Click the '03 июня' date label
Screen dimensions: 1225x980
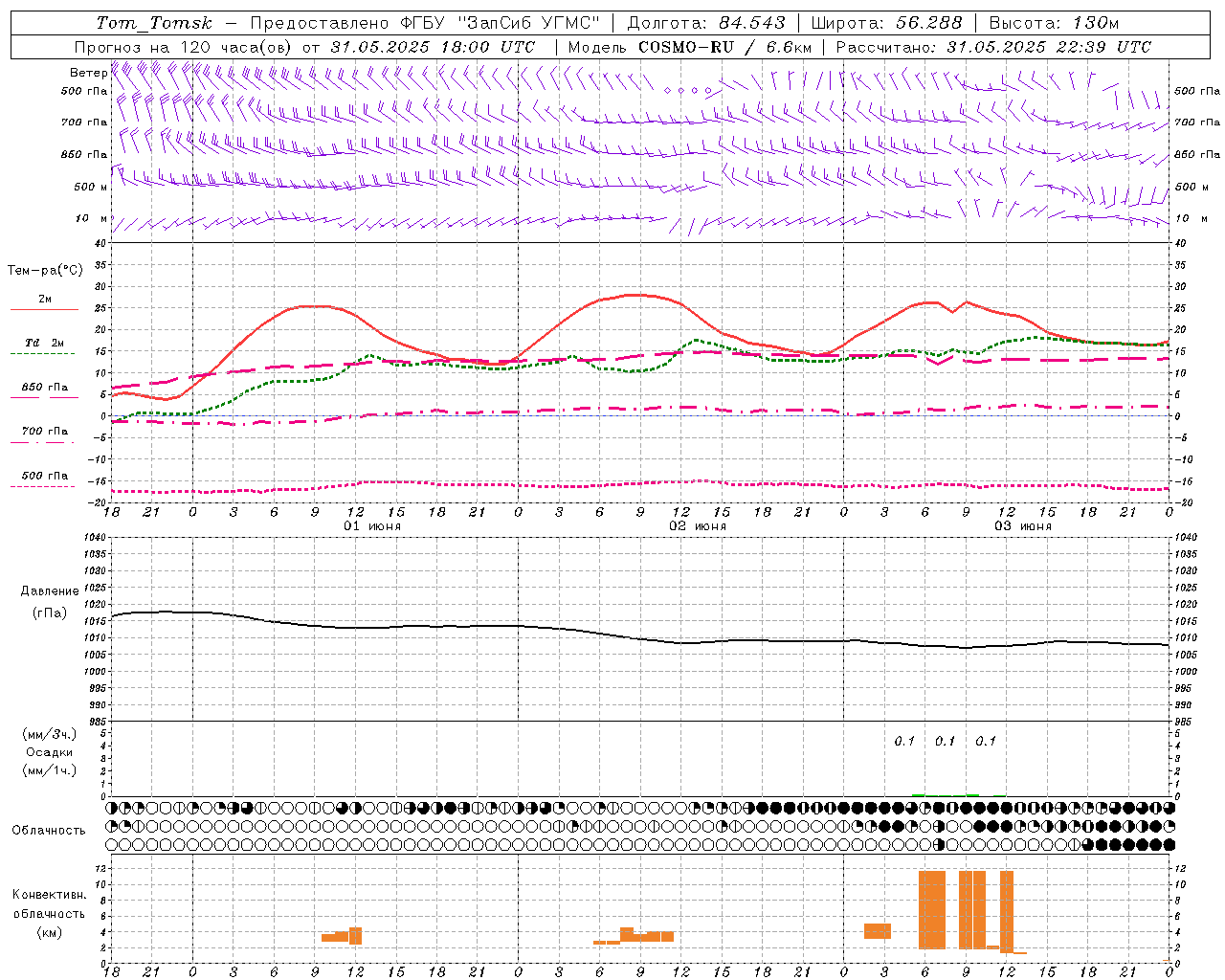tap(1023, 526)
